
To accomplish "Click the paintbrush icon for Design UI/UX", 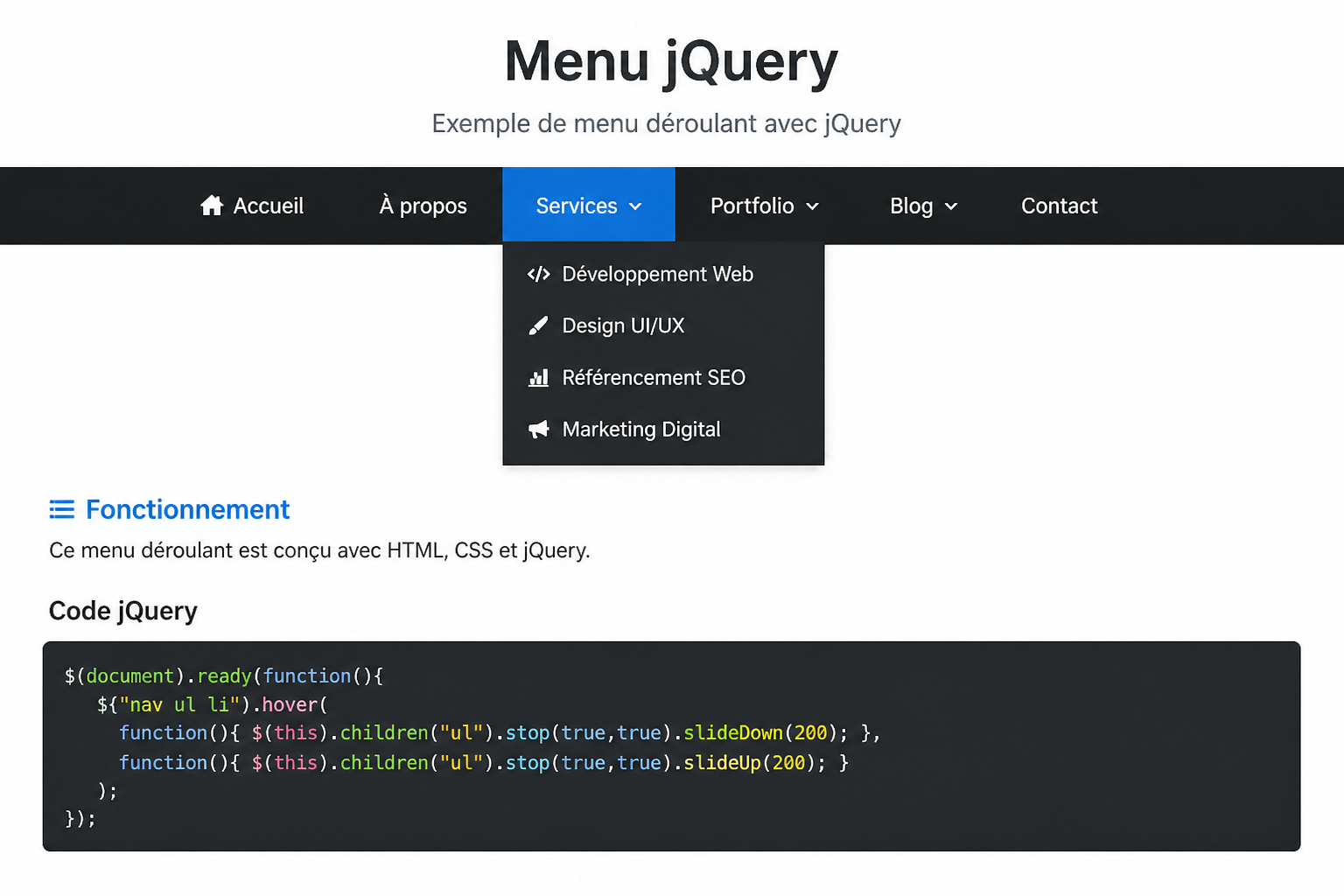I will coord(539,325).
